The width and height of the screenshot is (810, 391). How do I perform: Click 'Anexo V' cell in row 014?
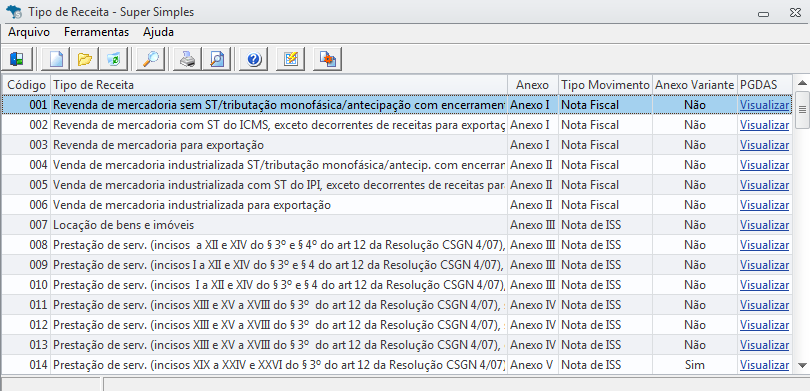click(533, 365)
